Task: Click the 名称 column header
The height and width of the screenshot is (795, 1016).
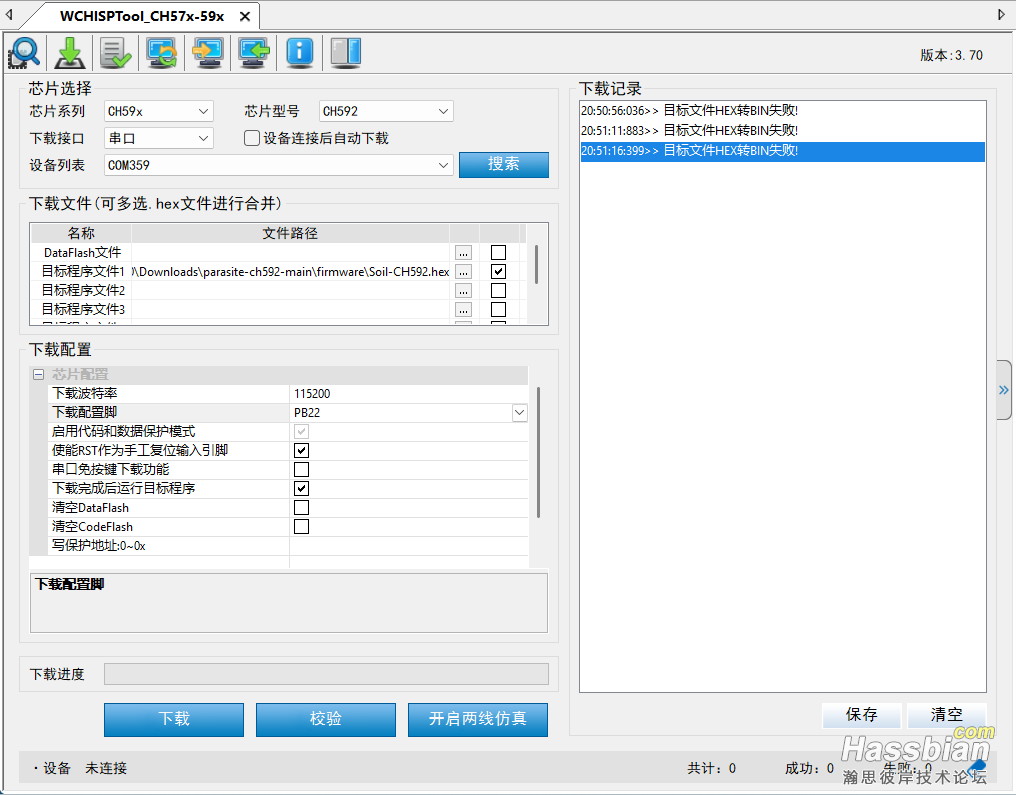Action: click(81, 233)
